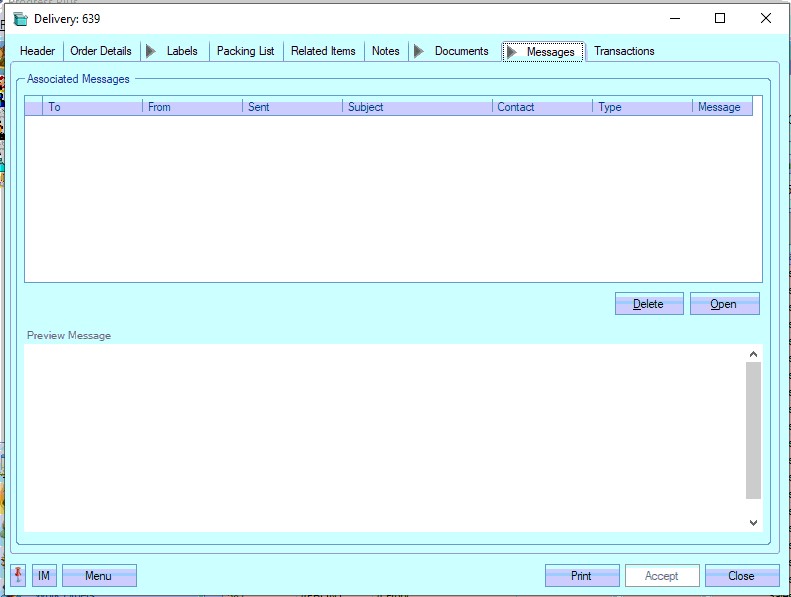Switch to the Transactions tab
This screenshot has width=791, height=597.
624,51
